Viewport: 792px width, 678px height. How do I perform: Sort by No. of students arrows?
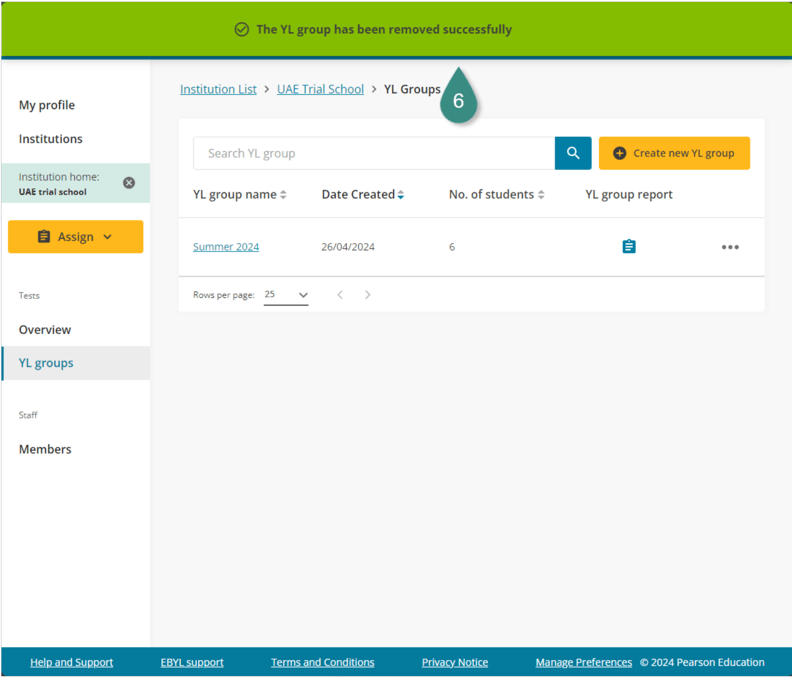pos(541,195)
